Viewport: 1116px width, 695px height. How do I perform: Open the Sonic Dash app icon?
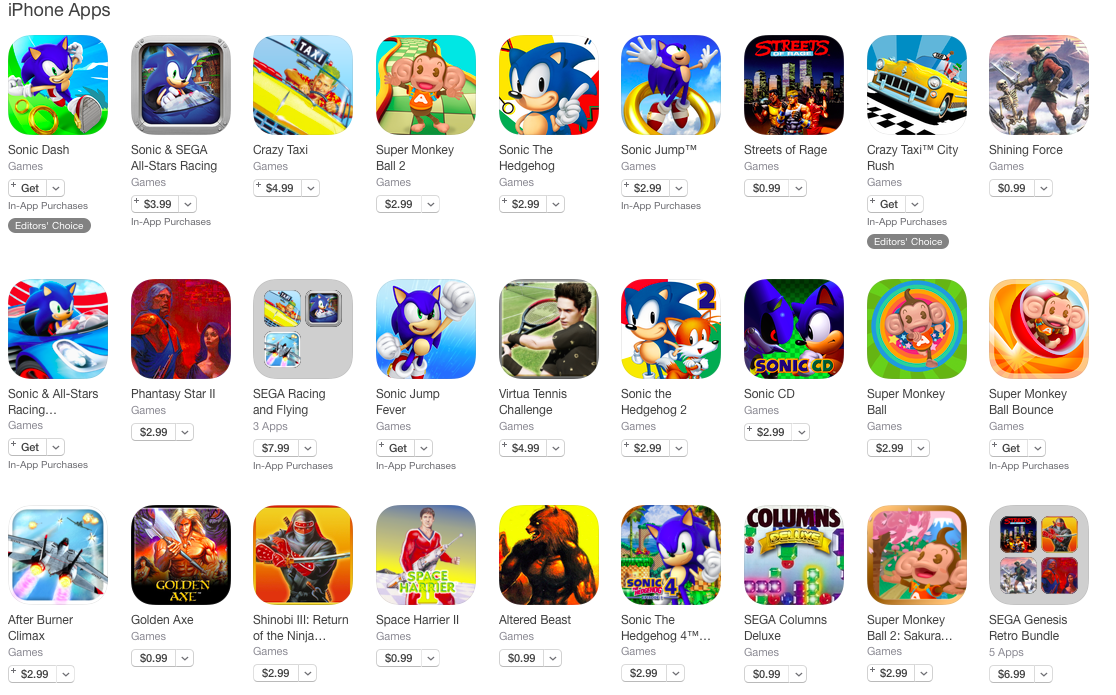[58, 85]
